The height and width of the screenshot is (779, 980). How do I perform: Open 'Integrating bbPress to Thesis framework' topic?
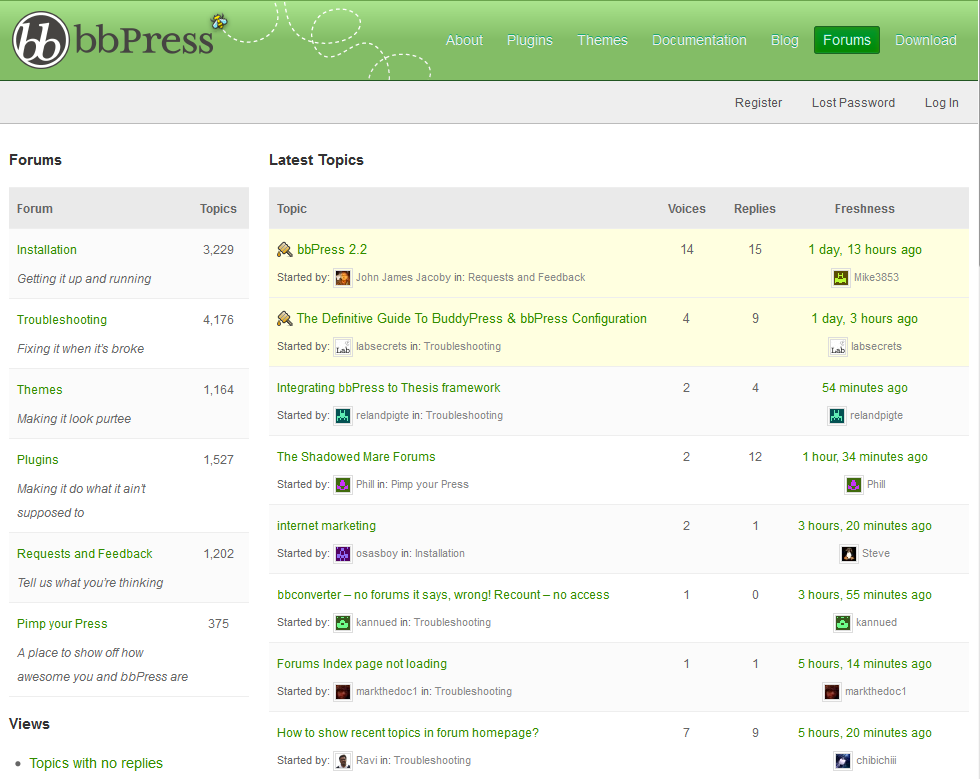388,388
